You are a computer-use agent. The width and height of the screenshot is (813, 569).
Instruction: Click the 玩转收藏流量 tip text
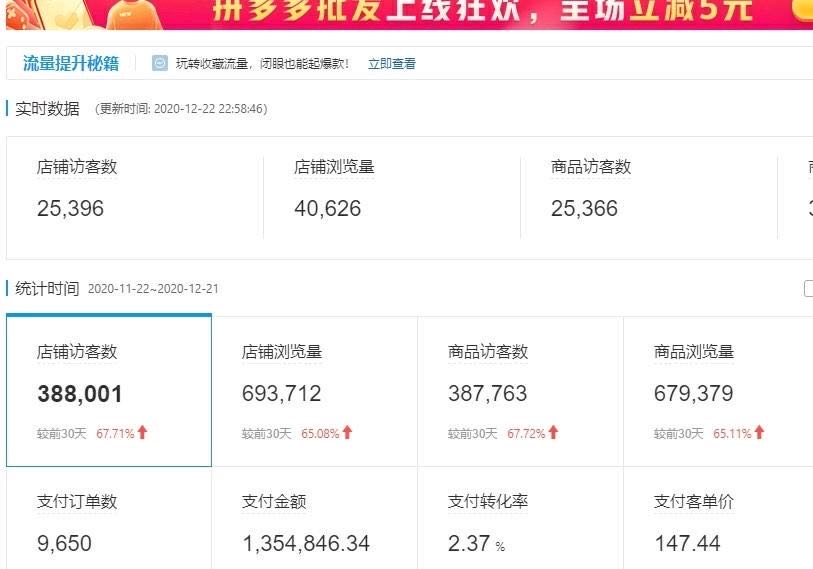click(262, 64)
